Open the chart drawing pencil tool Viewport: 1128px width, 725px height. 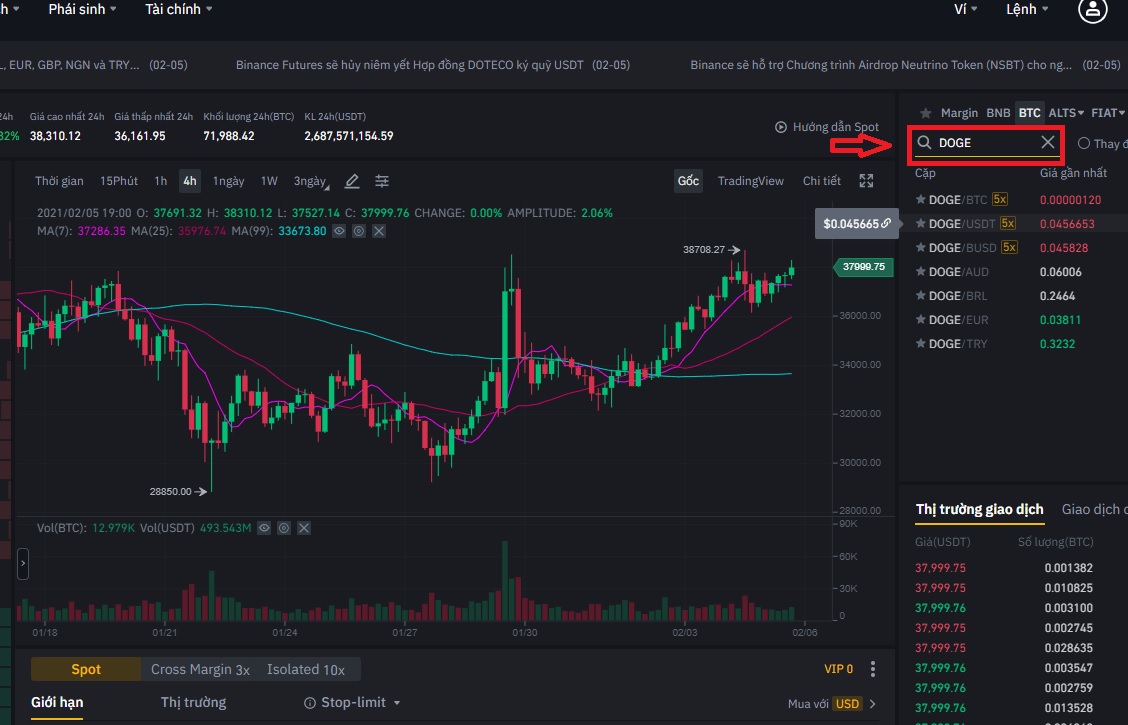tap(352, 181)
